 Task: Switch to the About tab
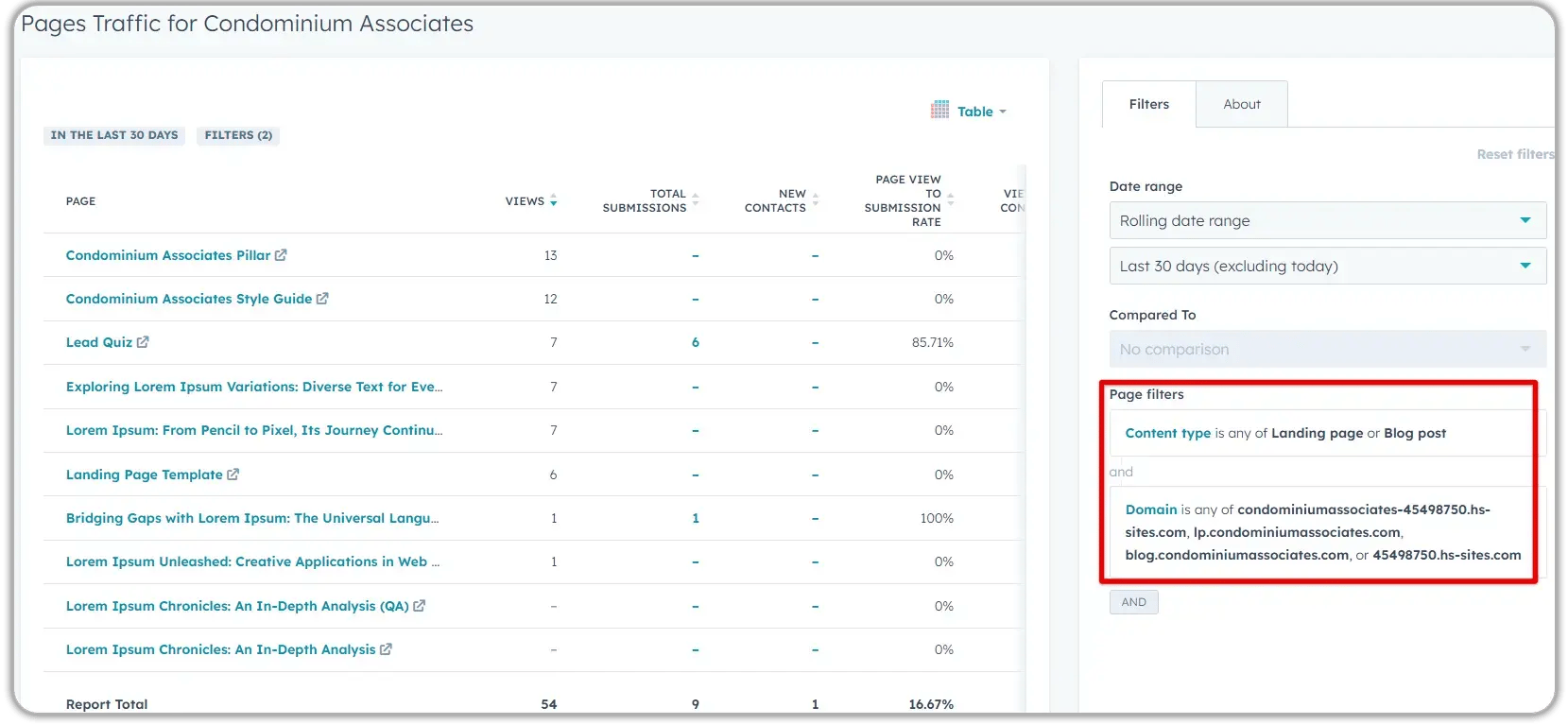(1242, 104)
